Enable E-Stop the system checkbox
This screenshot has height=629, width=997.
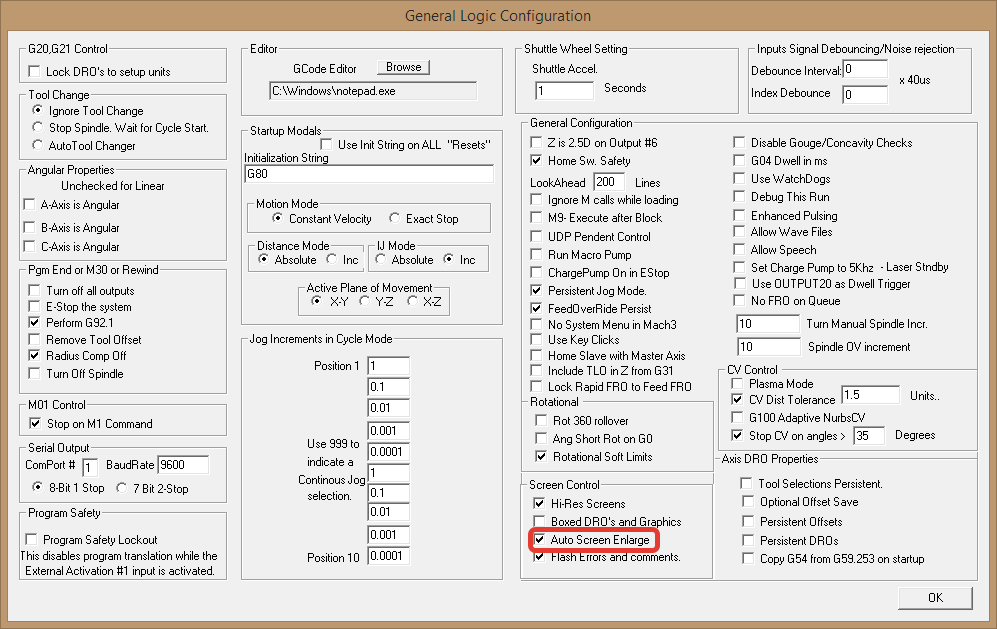tap(34, 306)
